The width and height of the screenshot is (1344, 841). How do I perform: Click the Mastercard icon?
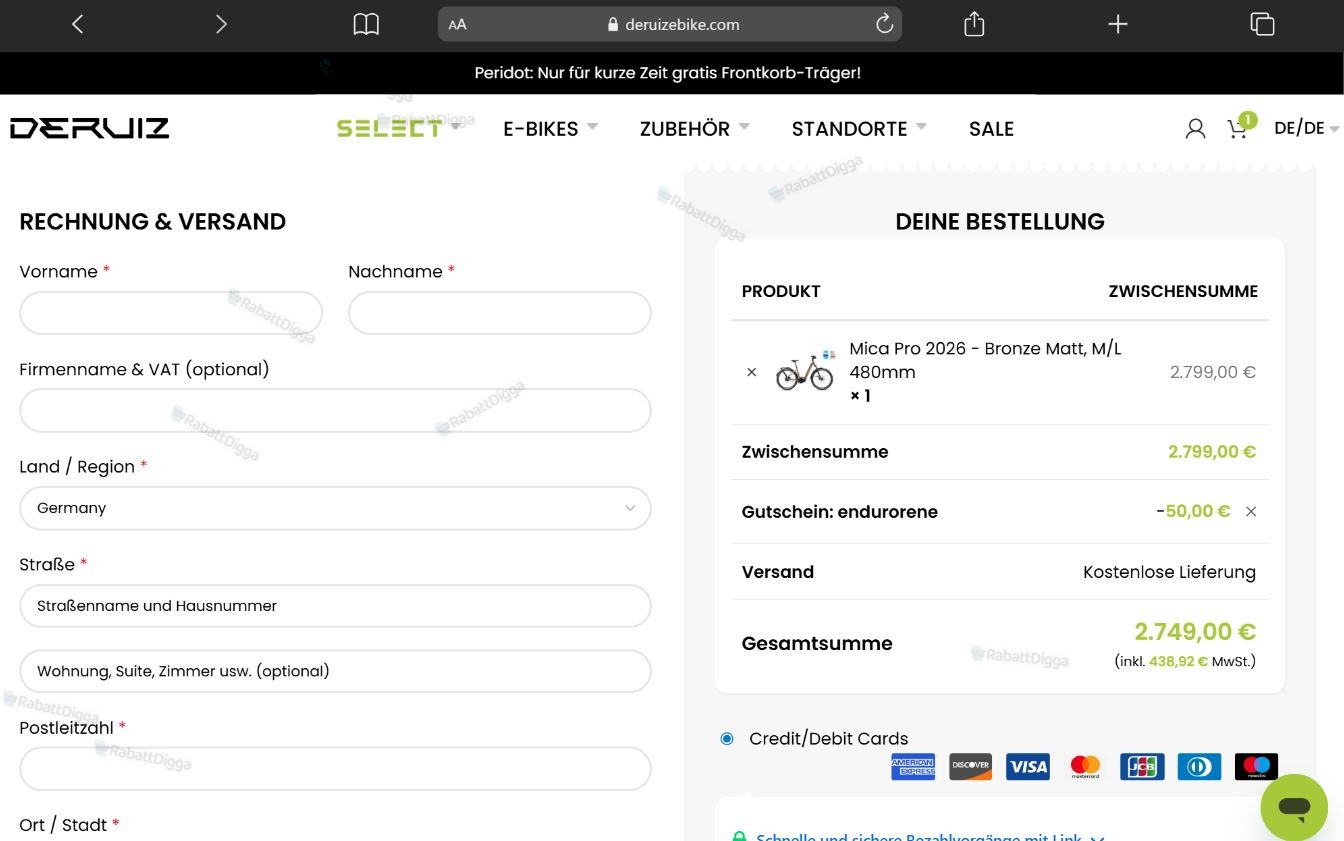click(1085, 767)
